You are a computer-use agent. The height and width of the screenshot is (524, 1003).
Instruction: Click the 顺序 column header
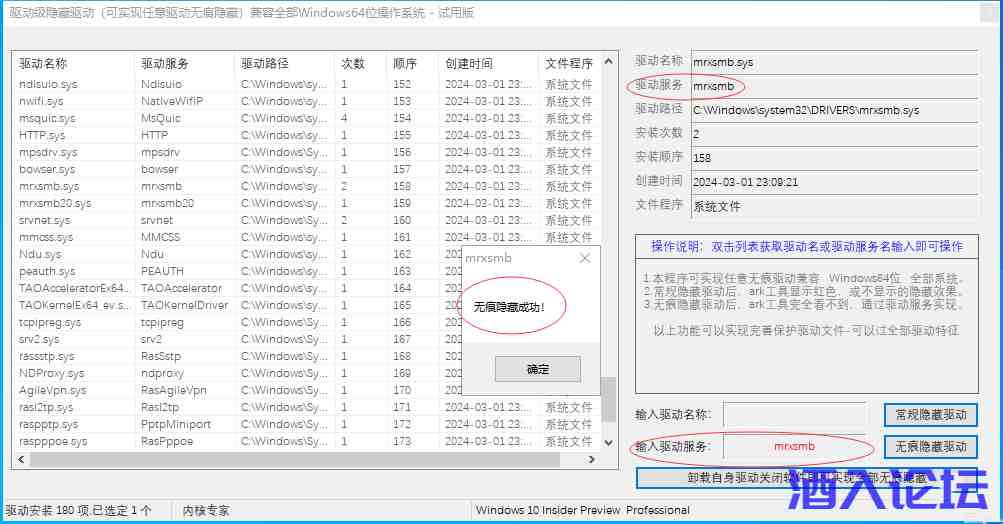click(x=412, y=64)
